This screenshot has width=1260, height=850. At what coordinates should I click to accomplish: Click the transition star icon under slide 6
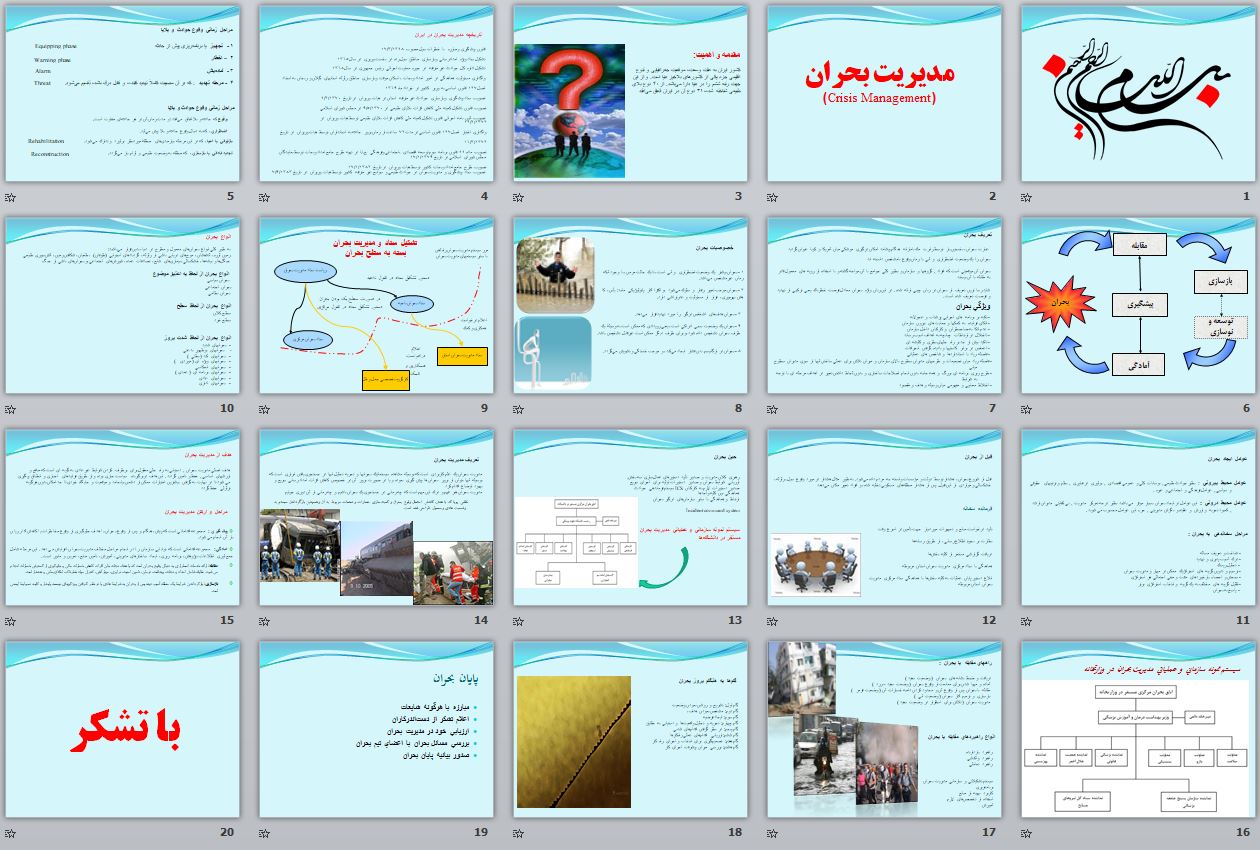1026,409
